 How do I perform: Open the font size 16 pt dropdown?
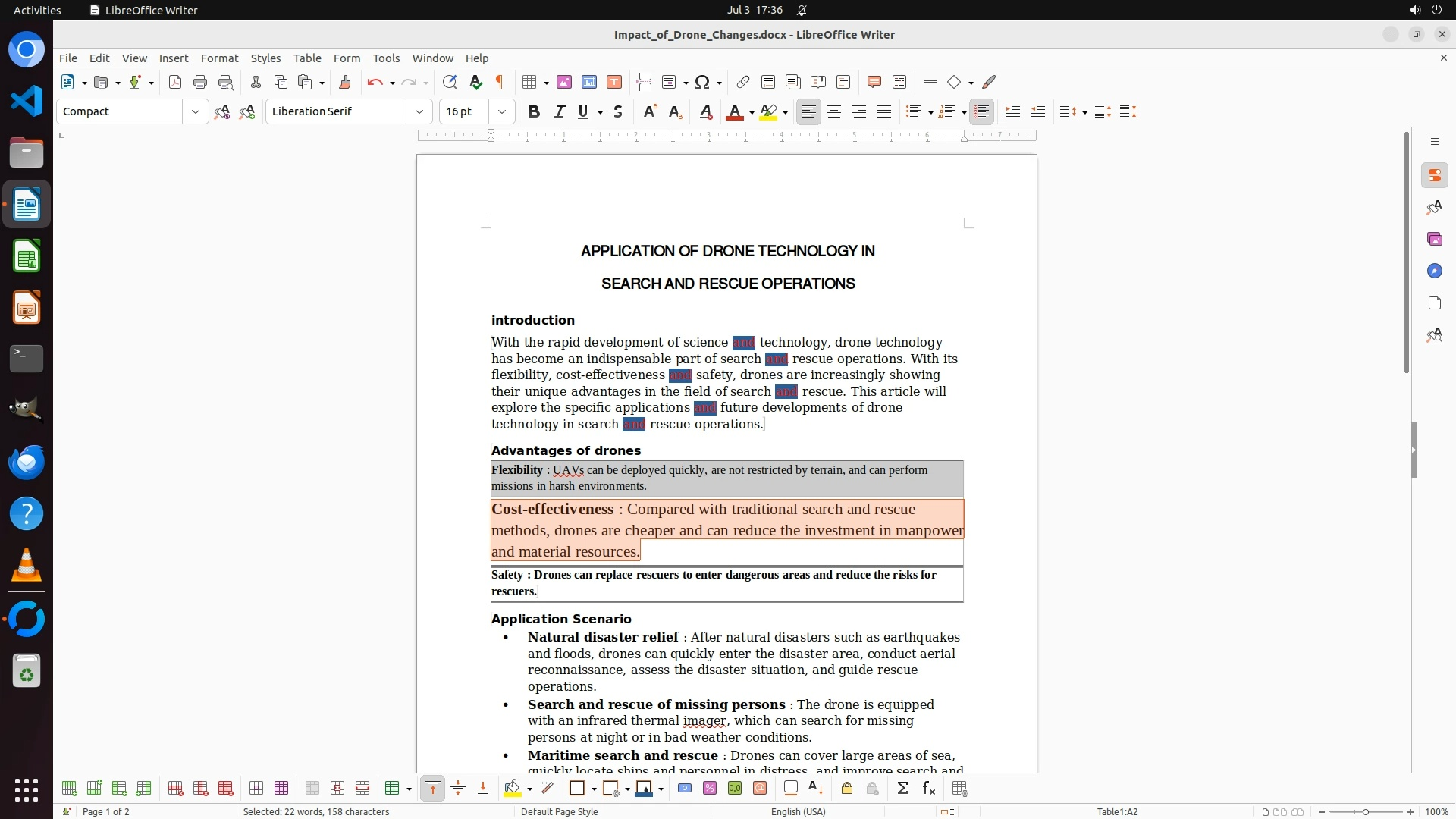[501, 111]
